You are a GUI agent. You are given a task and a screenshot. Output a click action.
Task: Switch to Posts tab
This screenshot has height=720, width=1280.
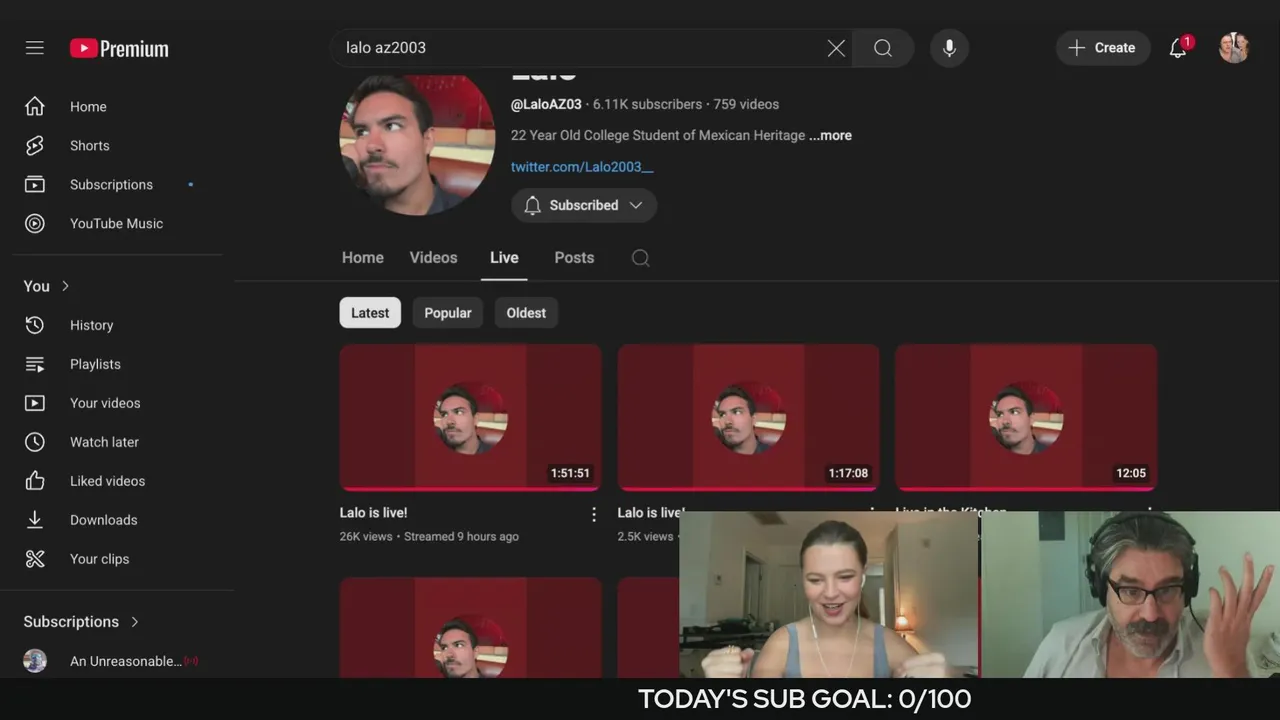(574, 258)
